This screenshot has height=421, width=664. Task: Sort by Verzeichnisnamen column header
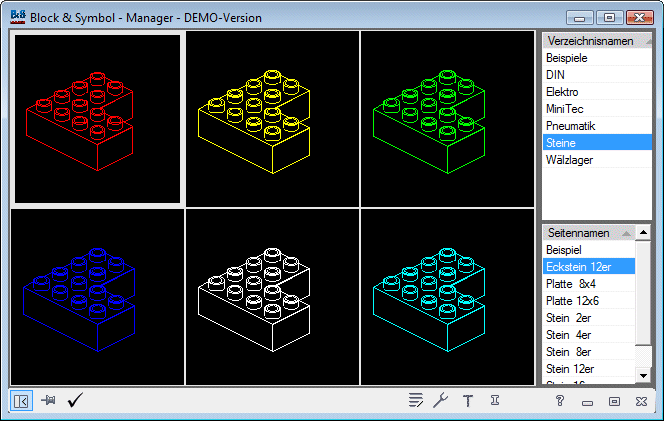[x=597, y=41]
